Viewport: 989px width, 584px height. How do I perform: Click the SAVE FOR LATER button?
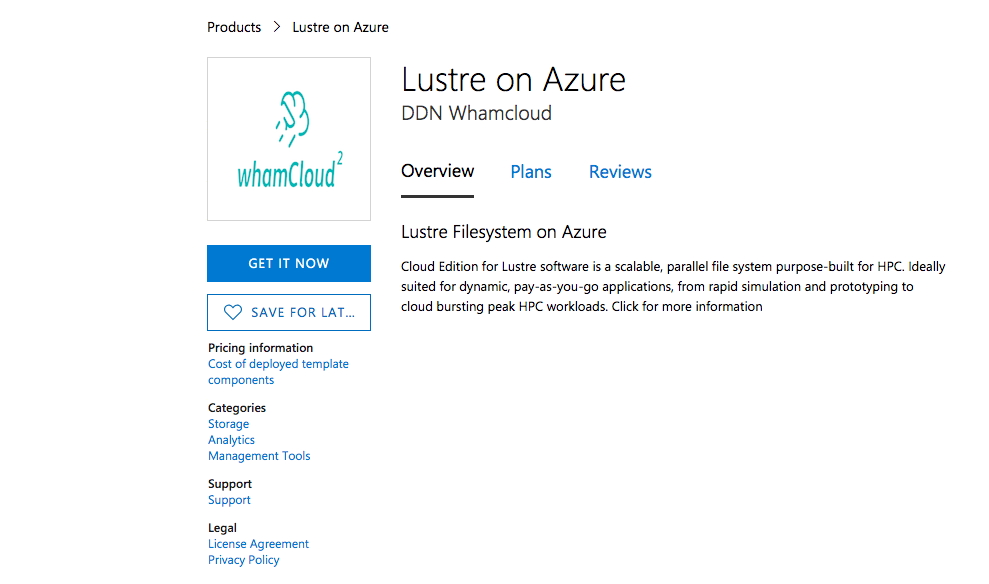pos(289,312)
